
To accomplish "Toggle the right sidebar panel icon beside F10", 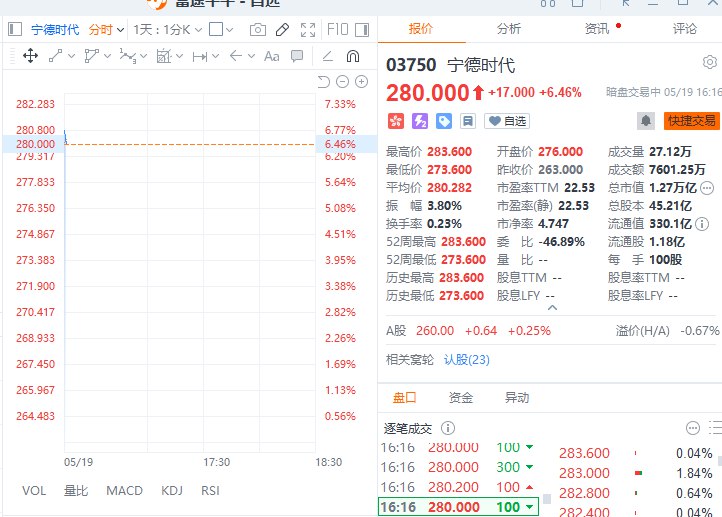I will pos(362,30).
